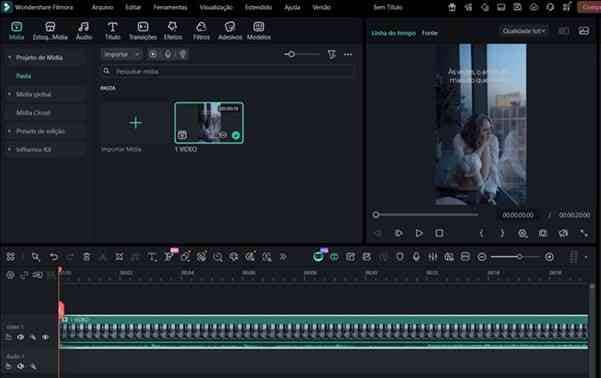The height and width of the screenshot is (378, 601).
Task: Open the Ferramentas menu
Action: 170,7
